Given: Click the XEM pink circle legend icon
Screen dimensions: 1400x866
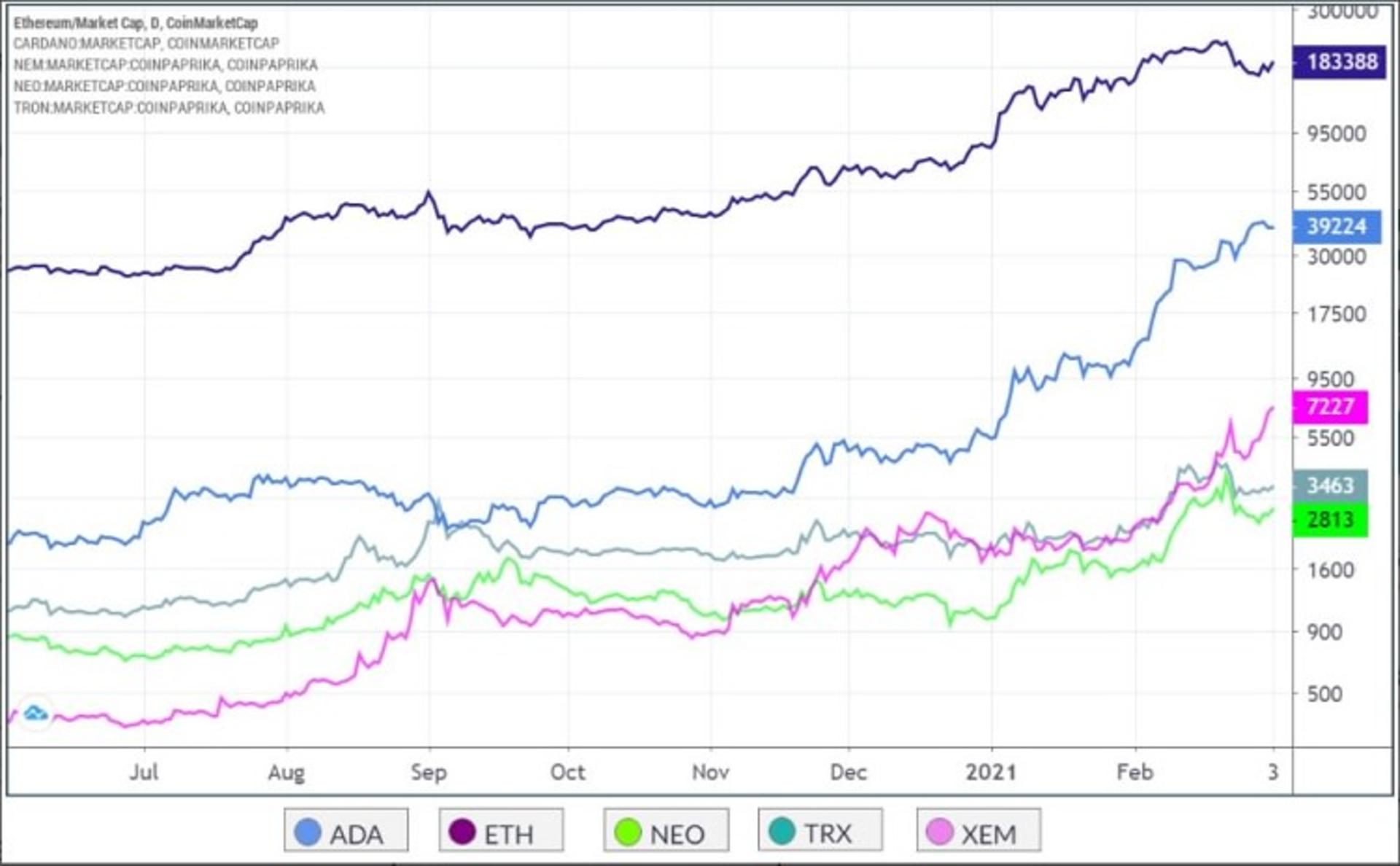Looking at the screenshot, I should click(939, 832).
